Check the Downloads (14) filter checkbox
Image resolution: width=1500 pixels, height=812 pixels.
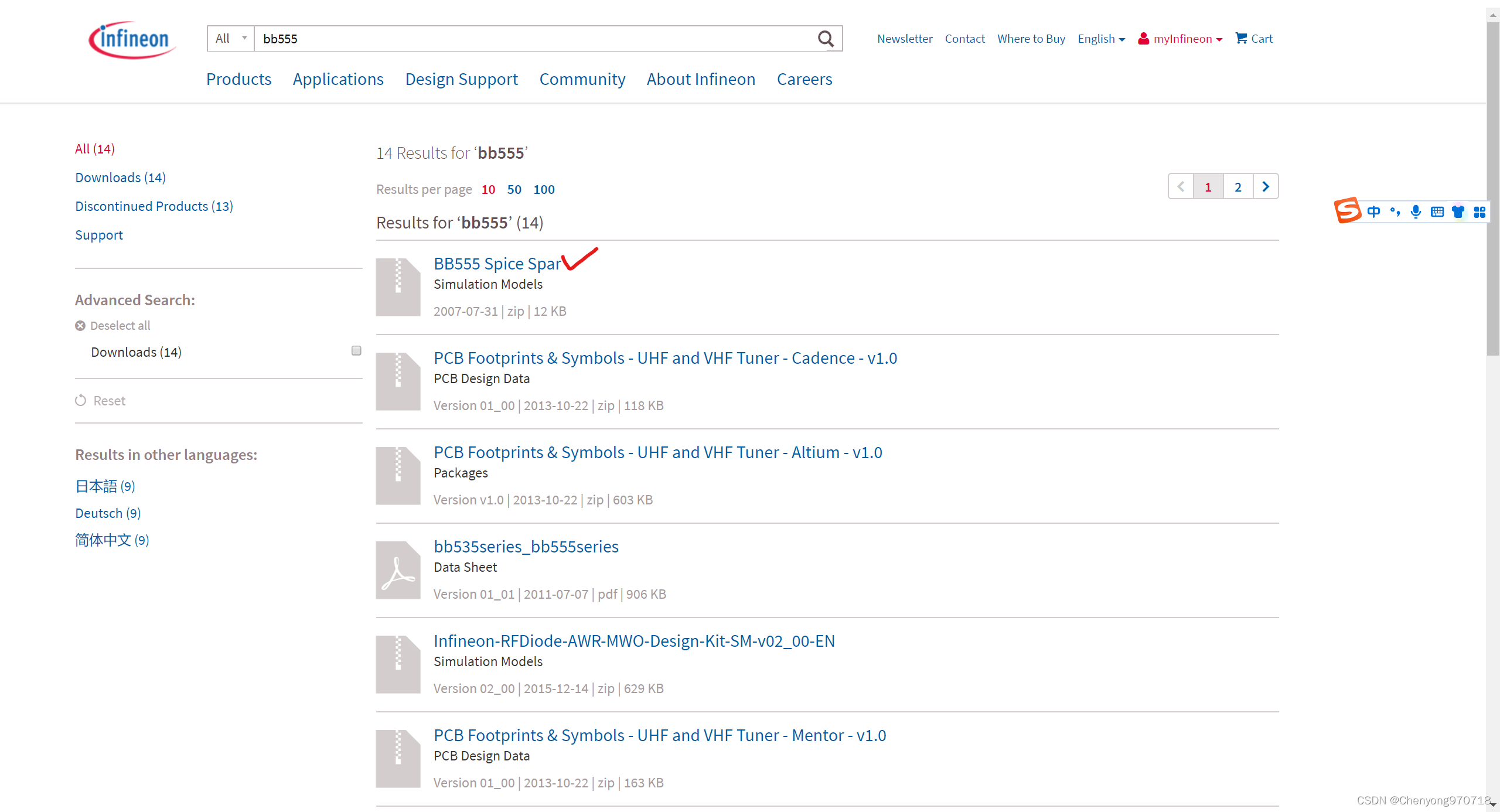pos(356,351)
